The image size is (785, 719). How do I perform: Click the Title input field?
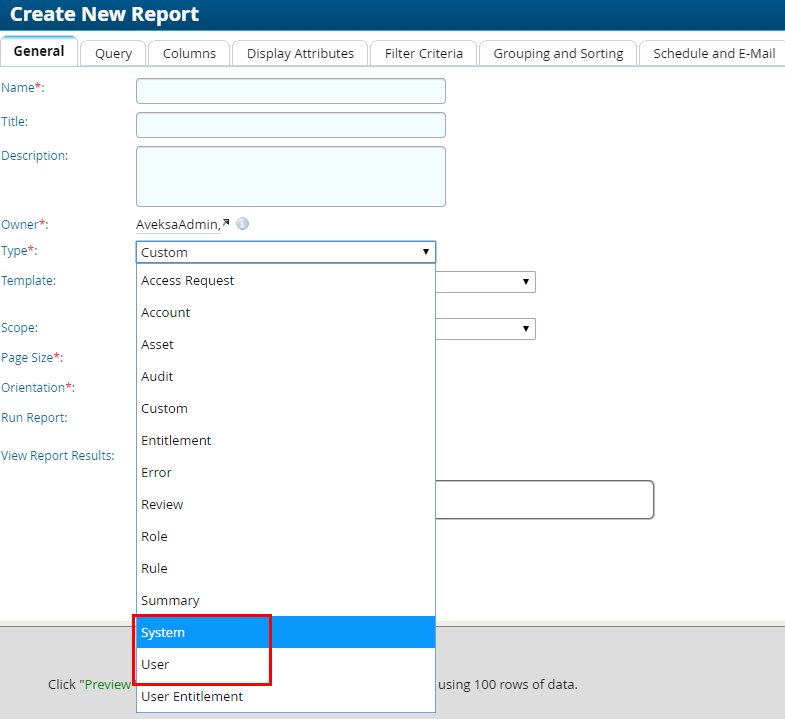tap(290, 125)
